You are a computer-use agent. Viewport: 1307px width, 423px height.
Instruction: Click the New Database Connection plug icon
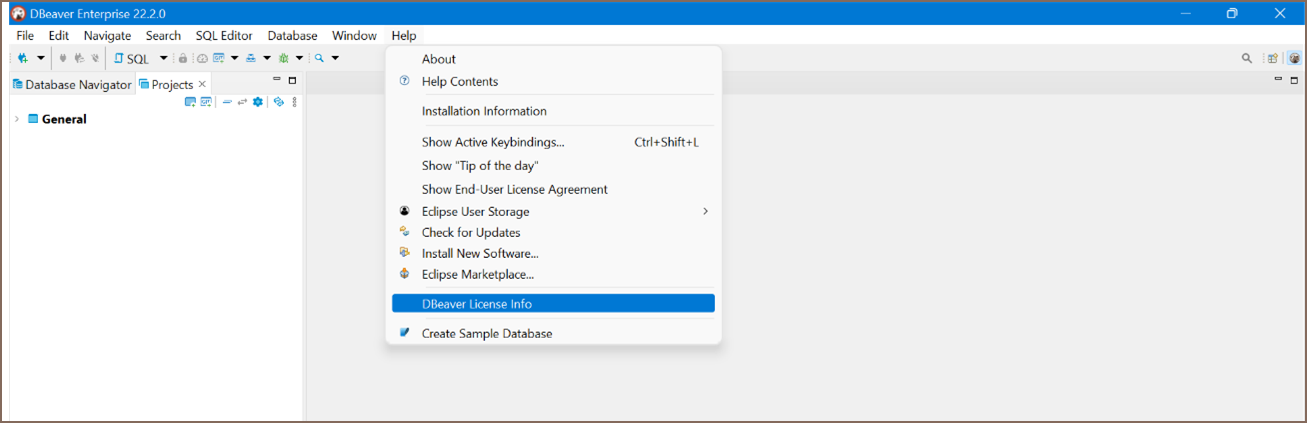23,58
